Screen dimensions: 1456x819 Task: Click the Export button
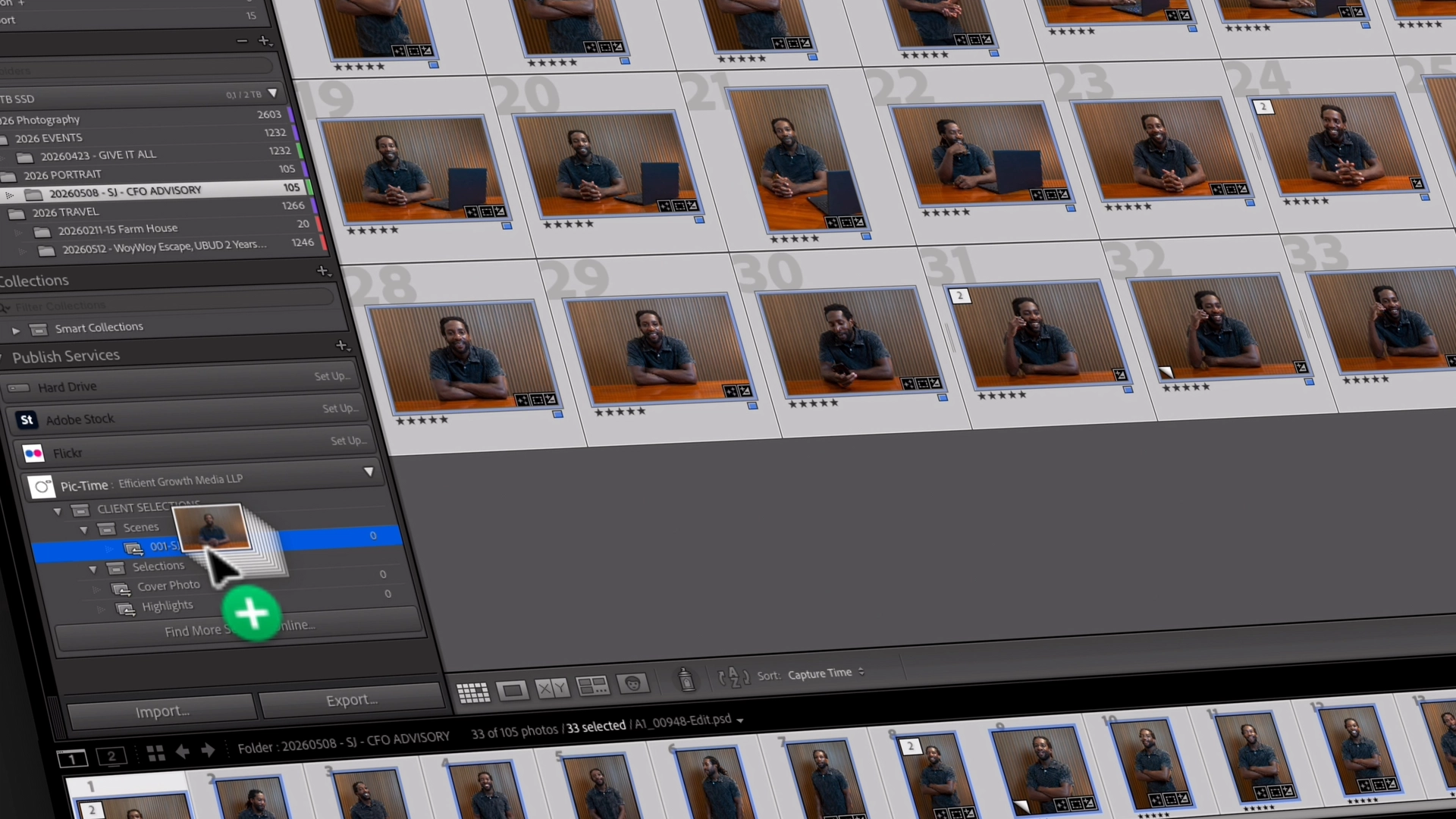coord(351,700)
